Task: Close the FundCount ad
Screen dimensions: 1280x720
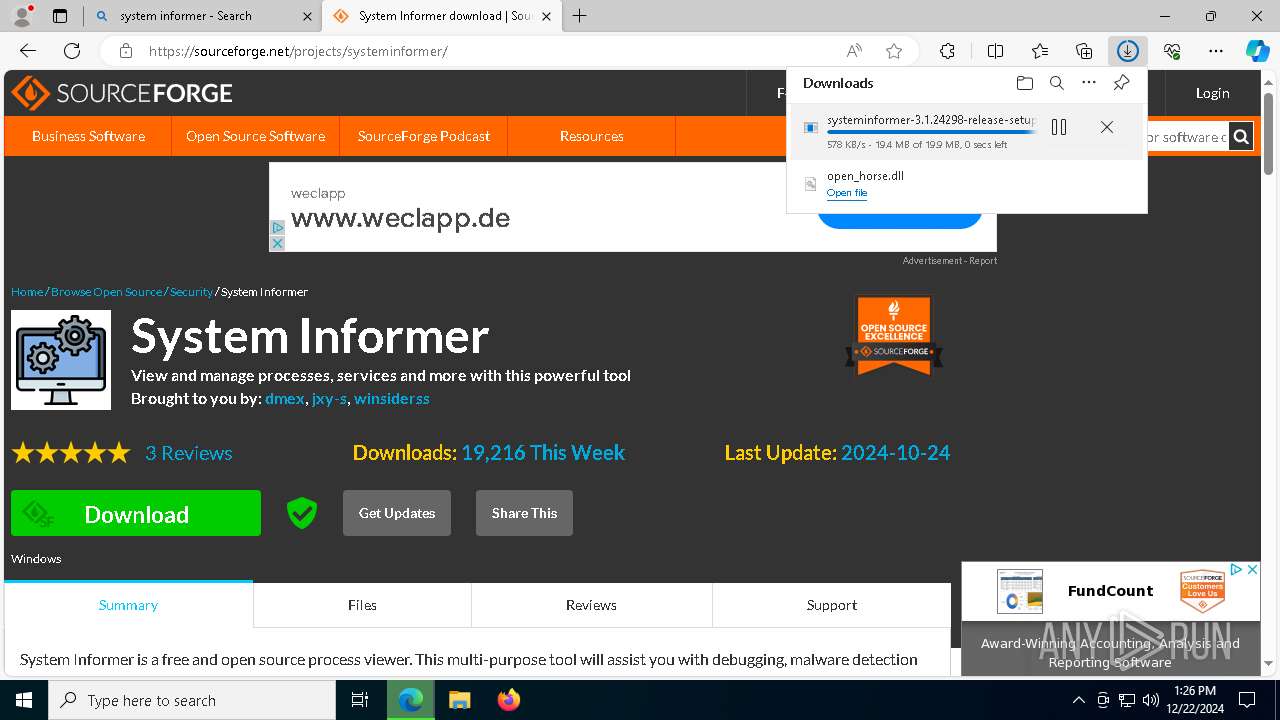Action: click(x=1252, y=569)
